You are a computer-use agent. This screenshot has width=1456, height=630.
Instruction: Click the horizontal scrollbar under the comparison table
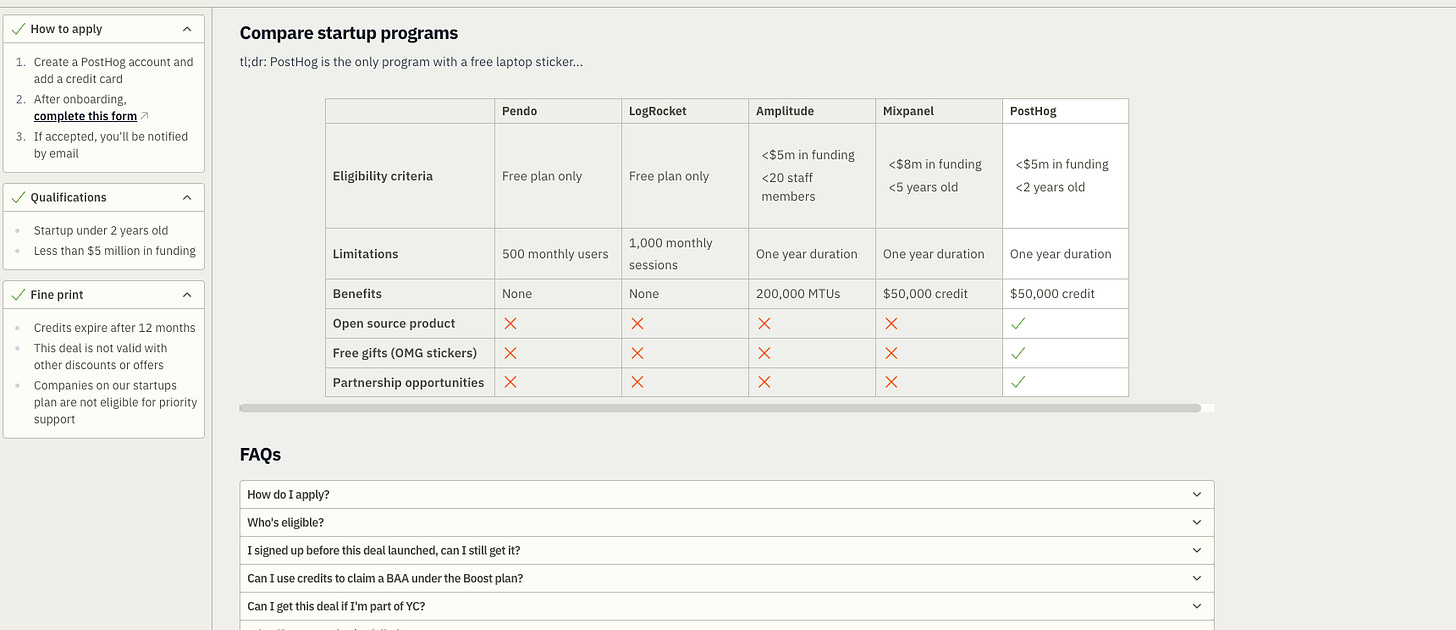tap(720, 408)
